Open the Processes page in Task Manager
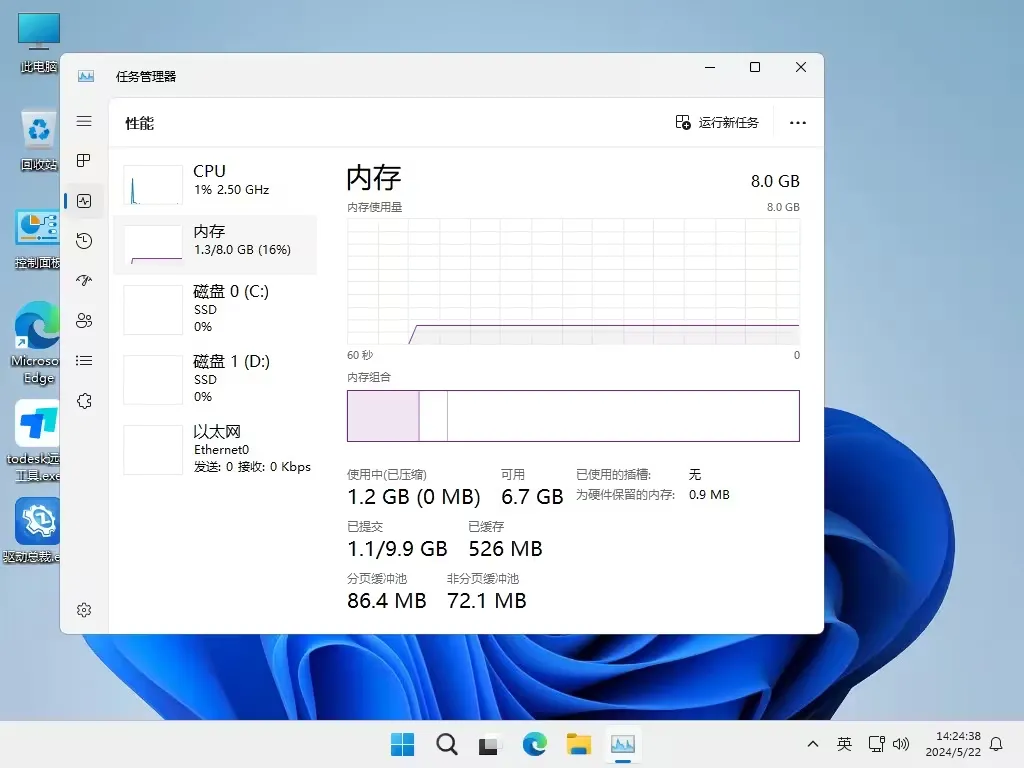Viewport: 1024px width, 768px height. pos(84,160)
